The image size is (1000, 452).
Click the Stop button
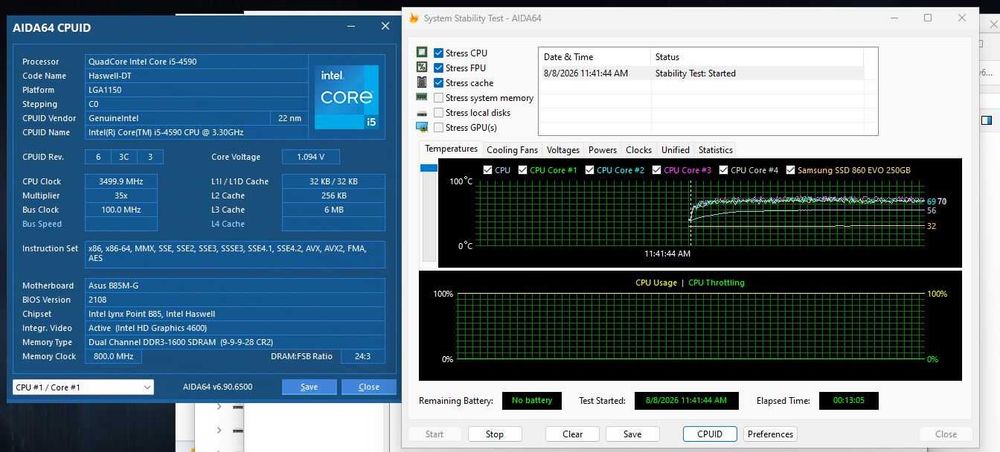point(495,434)
